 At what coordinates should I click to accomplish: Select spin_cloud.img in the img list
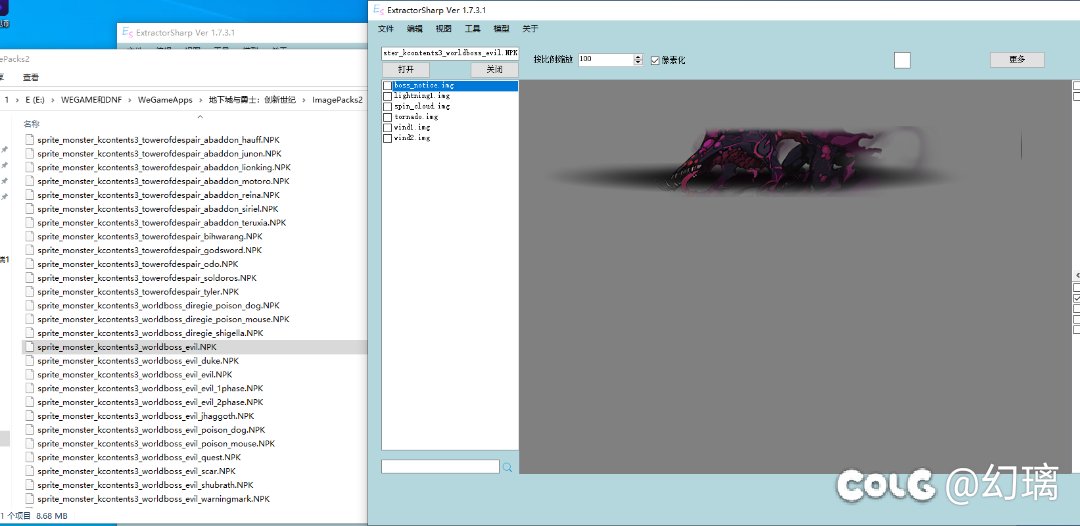pyautogui.click(x=422, y=107)
